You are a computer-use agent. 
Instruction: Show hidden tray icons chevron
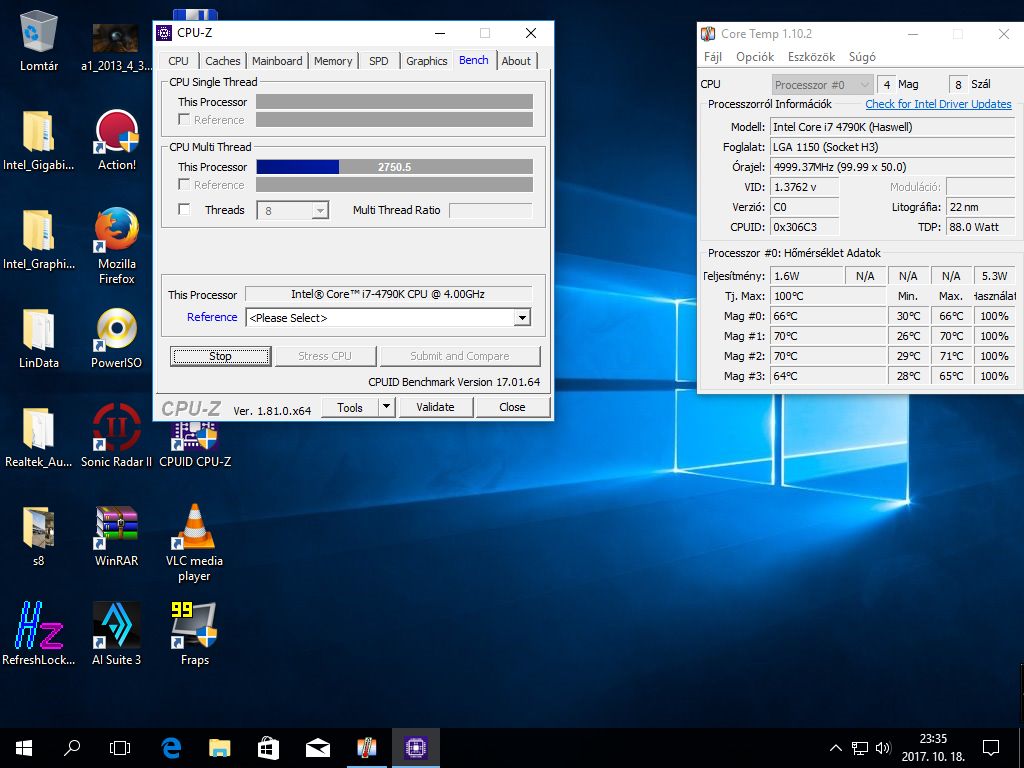point(836,748)
